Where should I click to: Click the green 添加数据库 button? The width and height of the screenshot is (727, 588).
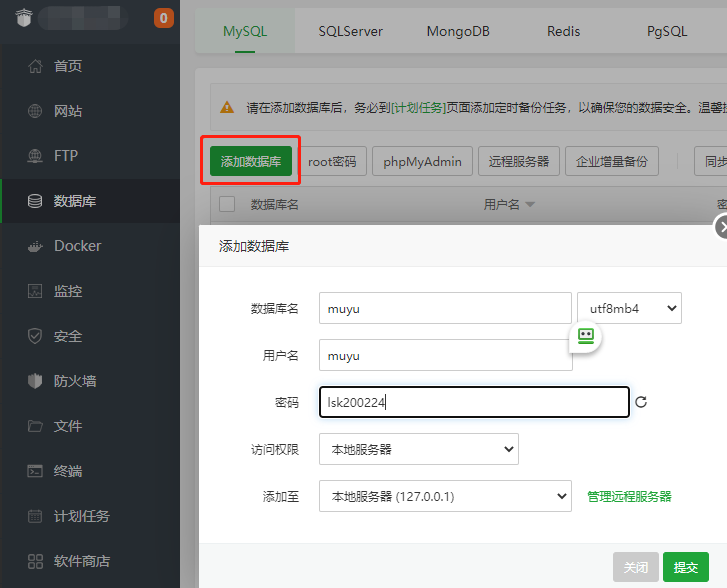(251, 161)
